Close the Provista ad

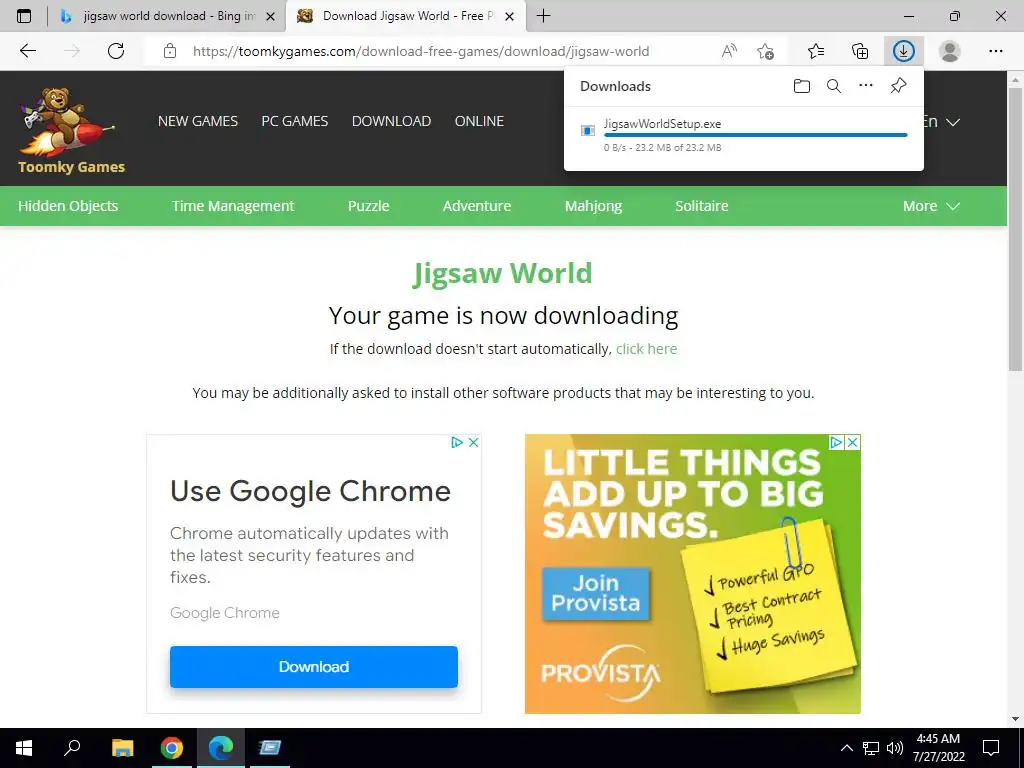click(852, 442)
